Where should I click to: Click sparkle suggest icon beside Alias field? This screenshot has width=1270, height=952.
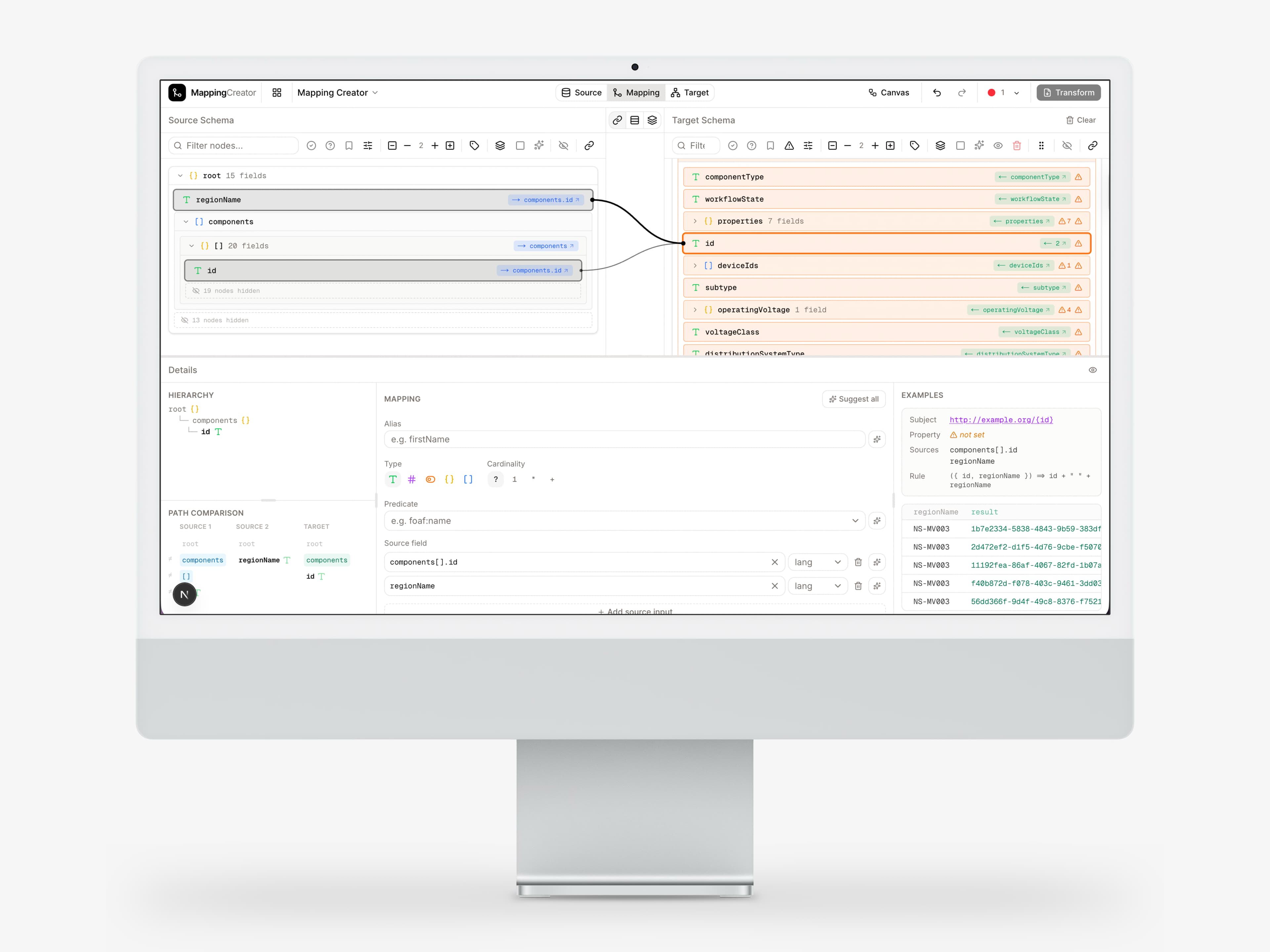tap(877, 440)
